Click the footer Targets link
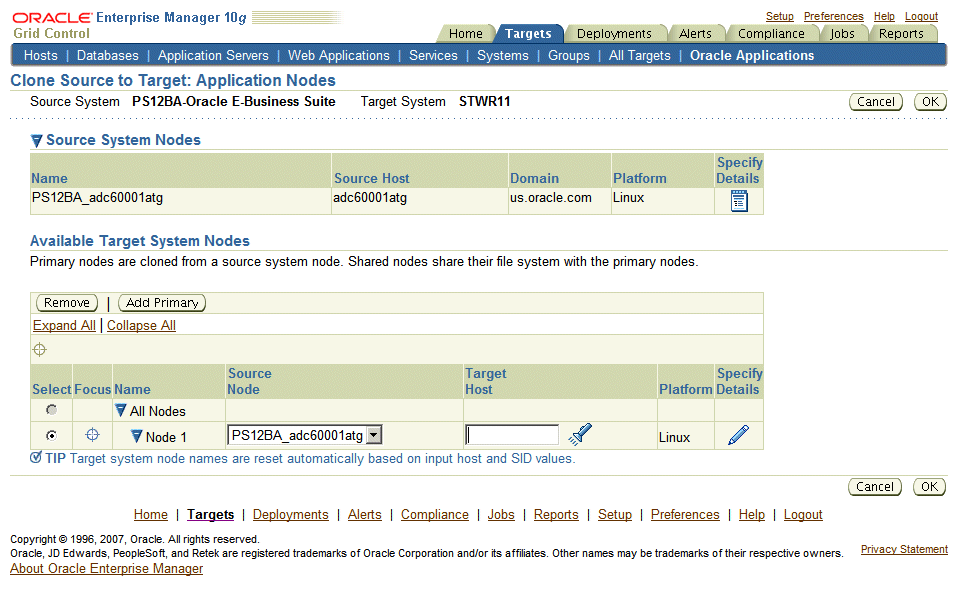The height and width of the screenshot is (589, 957). tap(211, 515)
